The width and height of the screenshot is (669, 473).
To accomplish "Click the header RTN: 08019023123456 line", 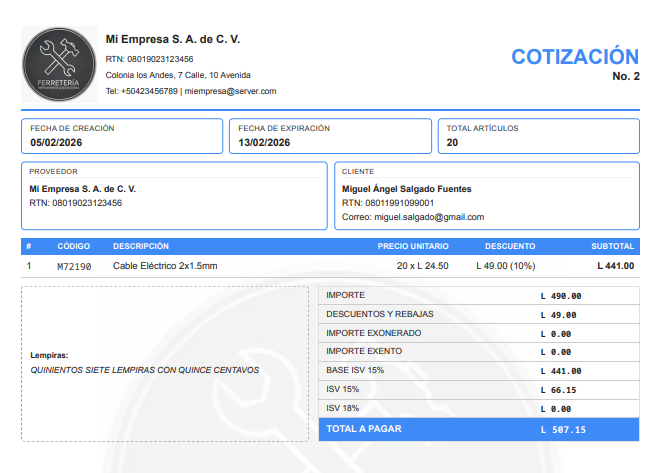I will (149, 59).
